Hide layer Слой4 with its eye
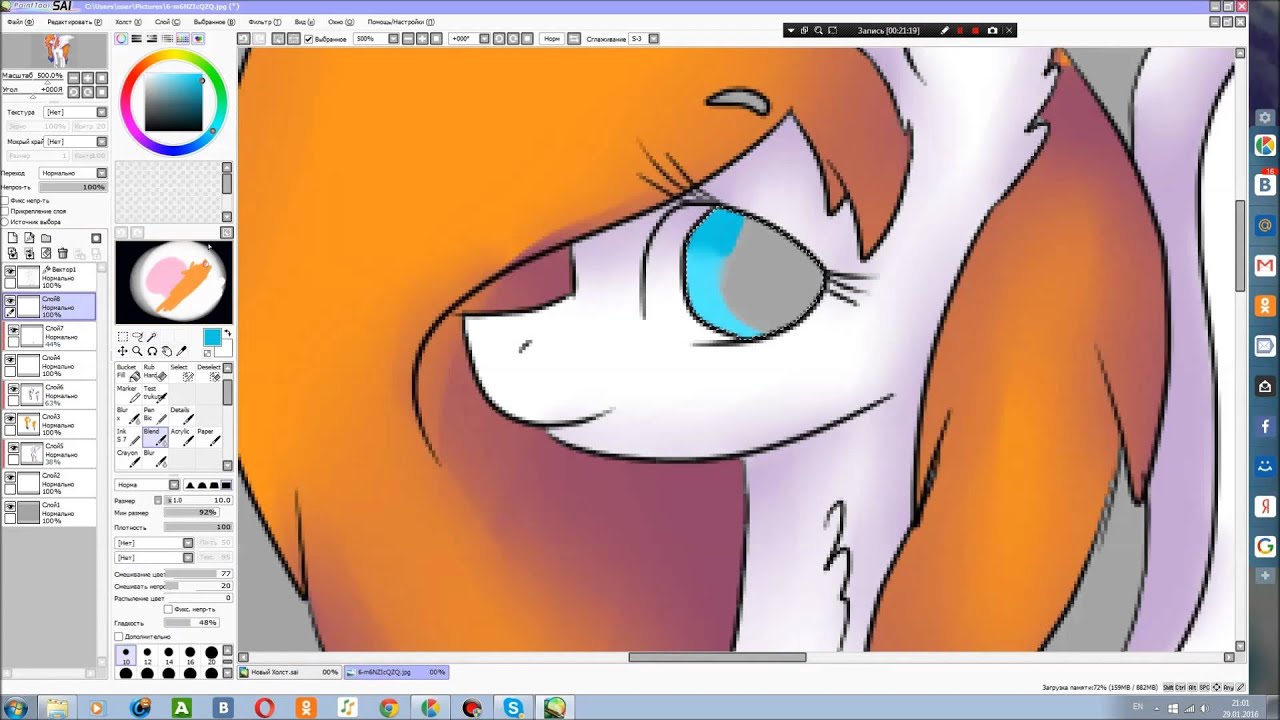 pyautogui.click(x=11, y=359)
